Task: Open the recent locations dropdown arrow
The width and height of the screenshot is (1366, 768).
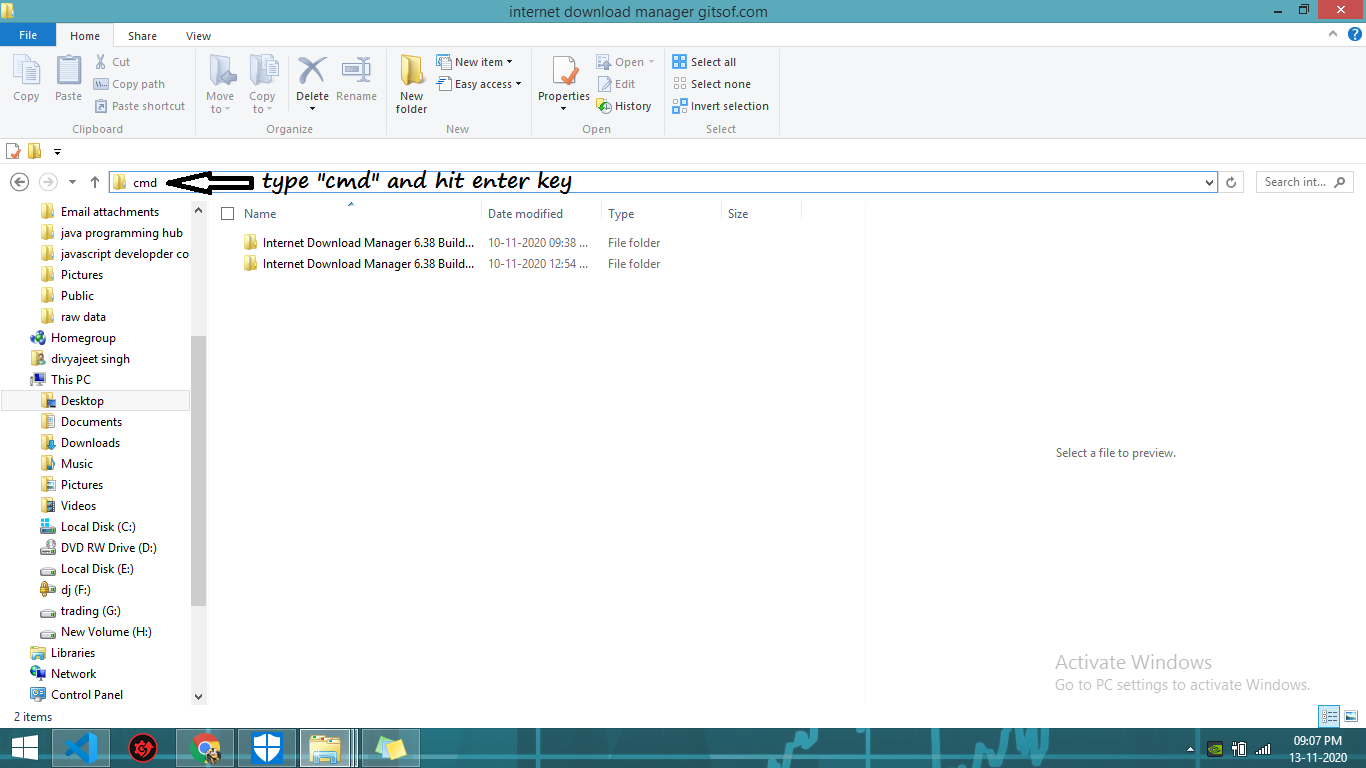Action: tap(72, 182)
